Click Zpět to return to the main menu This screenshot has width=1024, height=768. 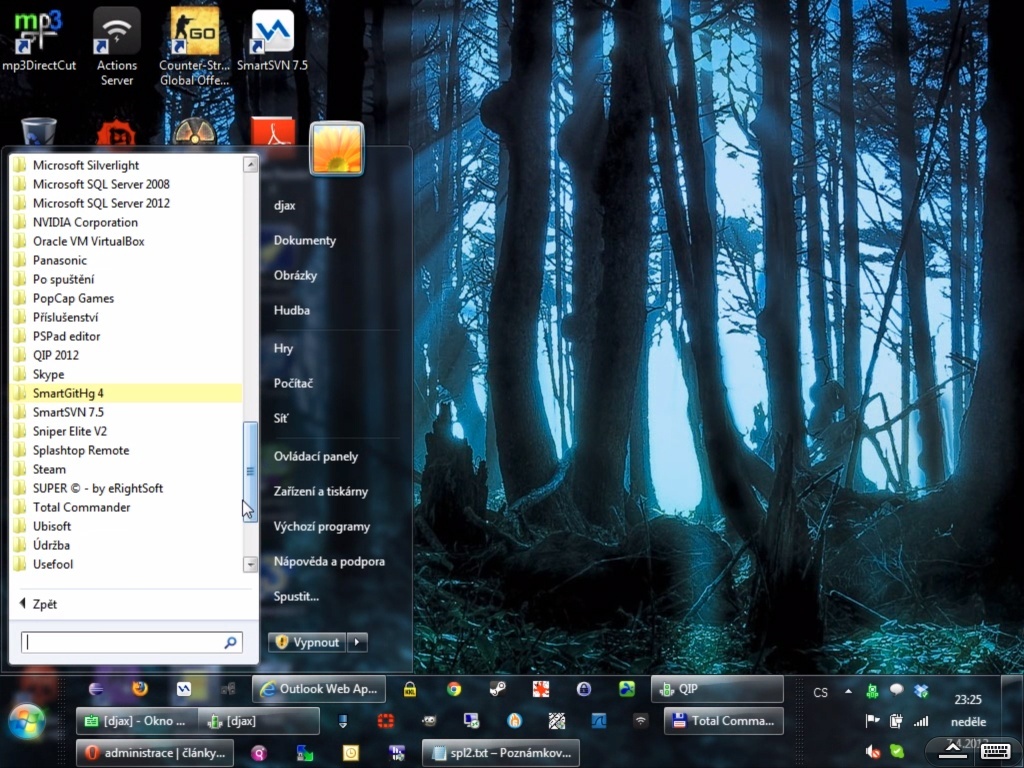pos(43,604)
